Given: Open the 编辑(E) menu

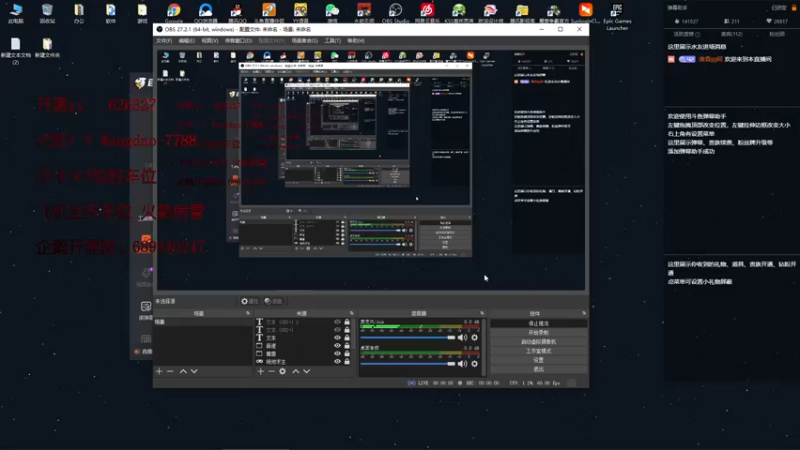Looking at the screenshot, I should click(186, 41).
